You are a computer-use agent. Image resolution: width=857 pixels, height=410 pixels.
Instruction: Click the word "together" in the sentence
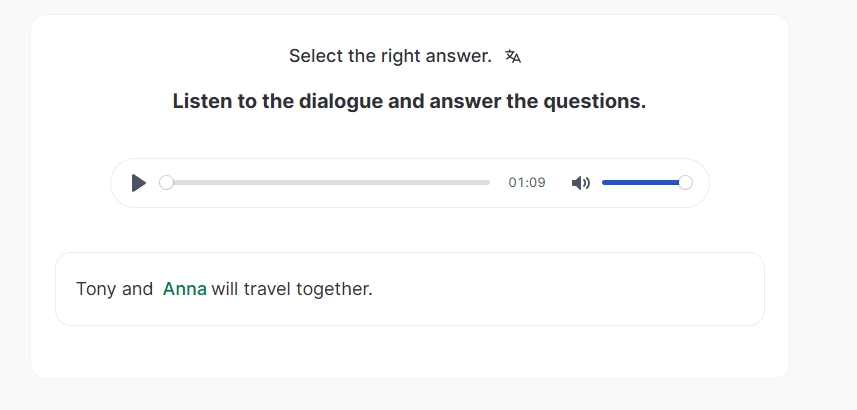[x=334, y=289]
